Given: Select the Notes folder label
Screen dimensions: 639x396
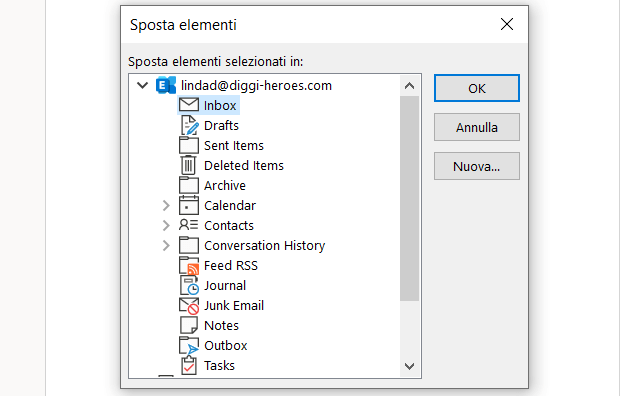Looking at the screenshot, I should click(221, 325).
